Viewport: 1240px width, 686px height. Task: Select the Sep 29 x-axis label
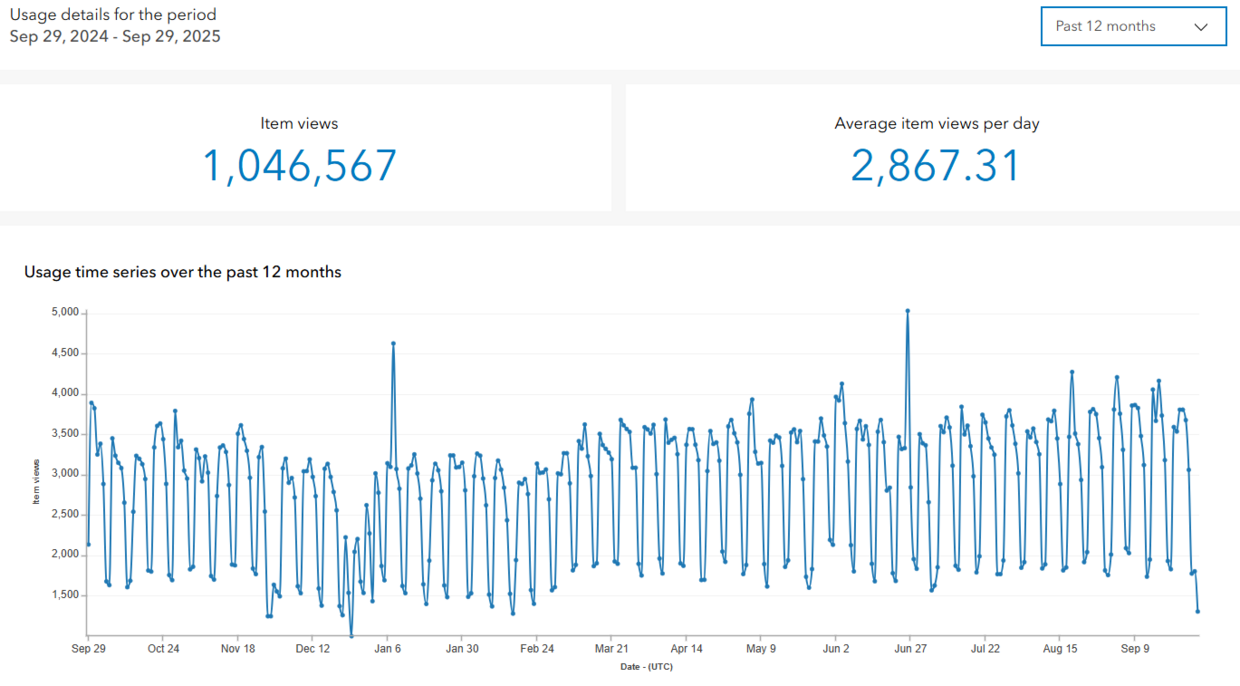[89, 648]
